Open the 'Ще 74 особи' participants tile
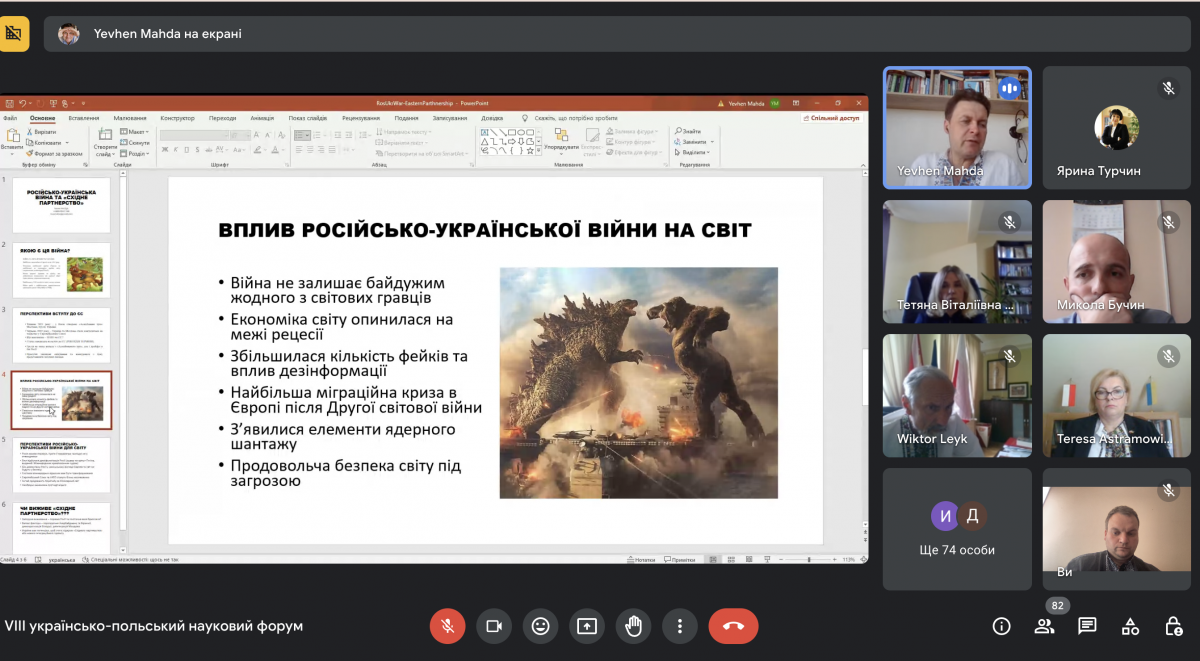 (957, 529)
